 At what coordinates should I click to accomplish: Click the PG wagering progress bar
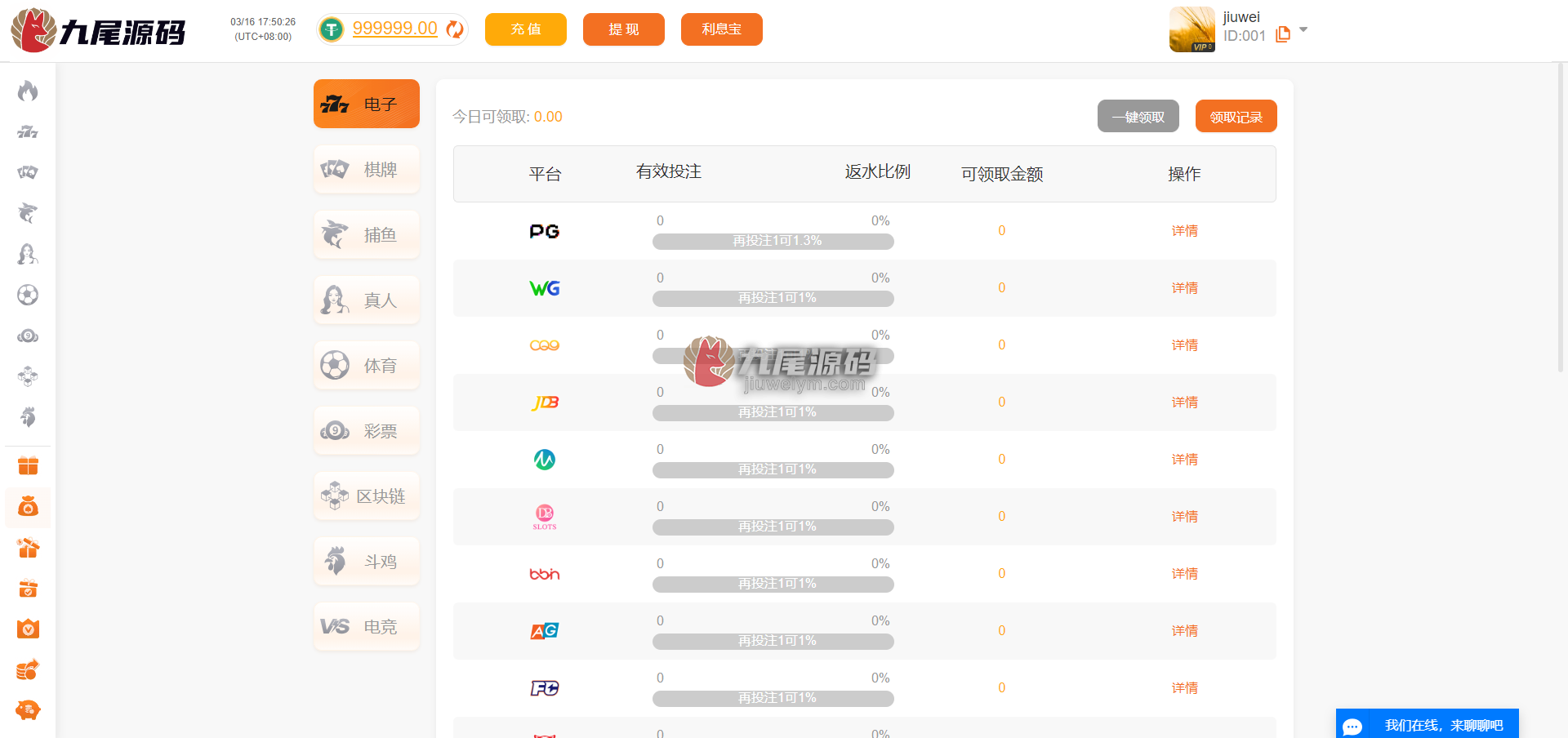(x=773, y=242)
